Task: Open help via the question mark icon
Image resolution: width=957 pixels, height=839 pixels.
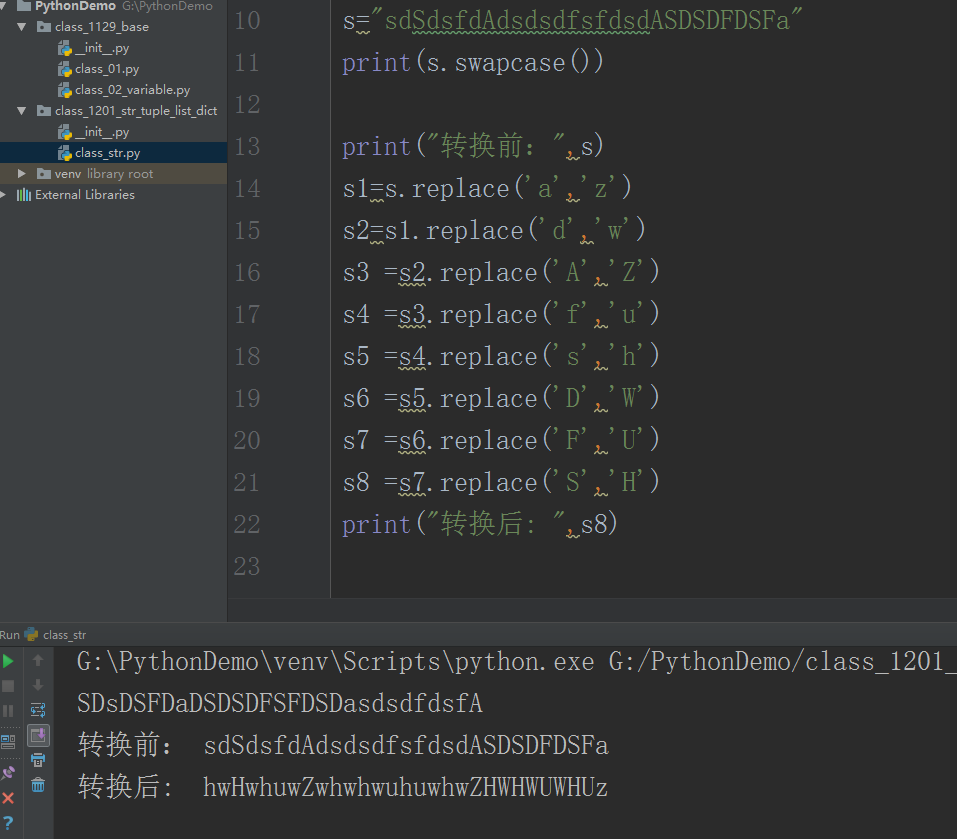Action: [x=8, y=823]
